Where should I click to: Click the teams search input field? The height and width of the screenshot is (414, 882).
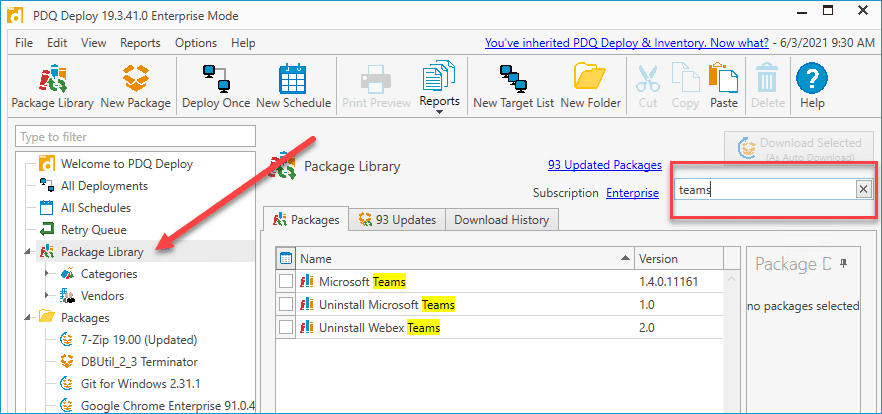pyautogui.click(x=765, y=190)
